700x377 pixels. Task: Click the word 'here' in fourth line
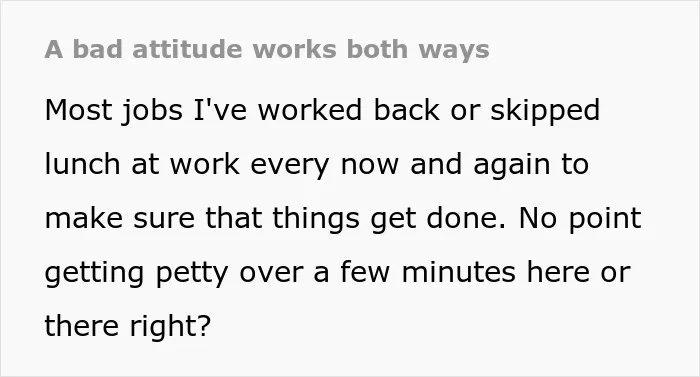click(558, 272)
